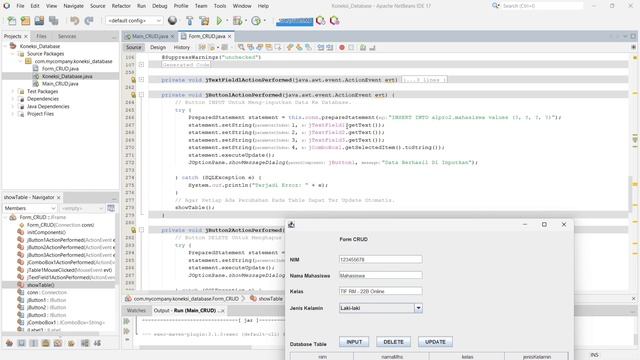Click the Redo toolbar icon
This screenshot has height=360, width=640.
coord(89,21)
